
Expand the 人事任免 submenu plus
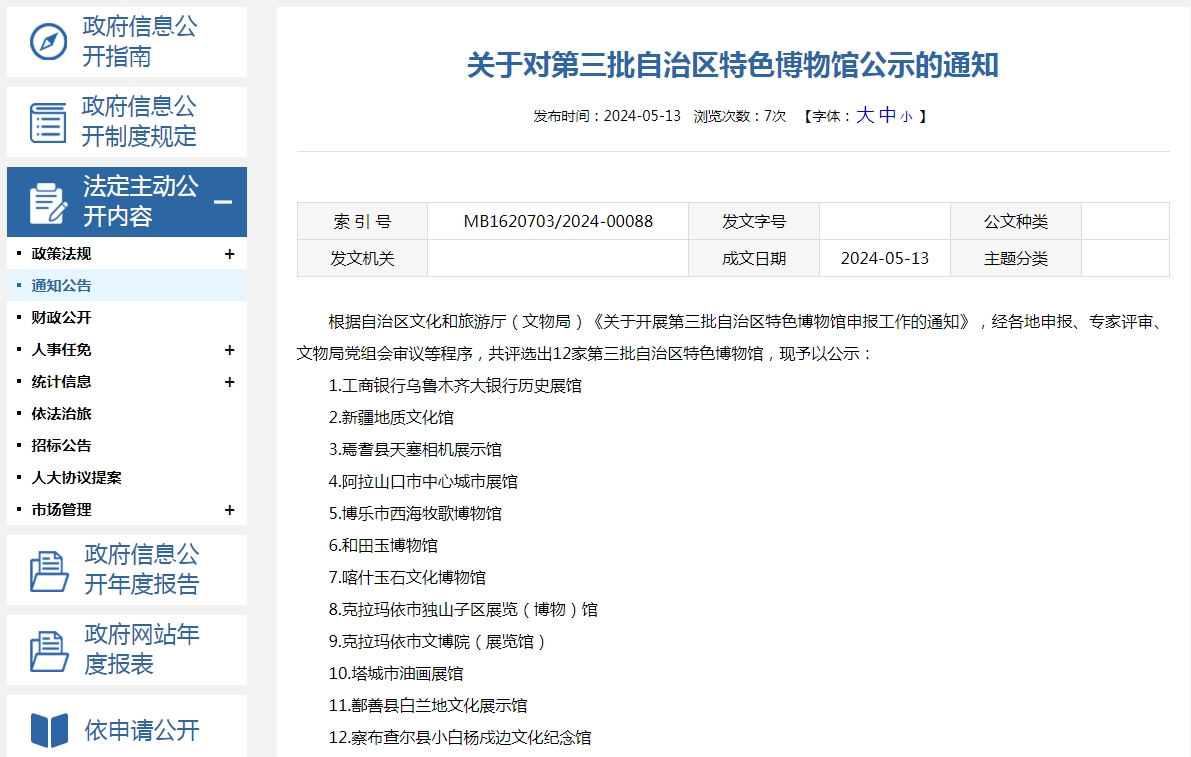pos(229,350)
